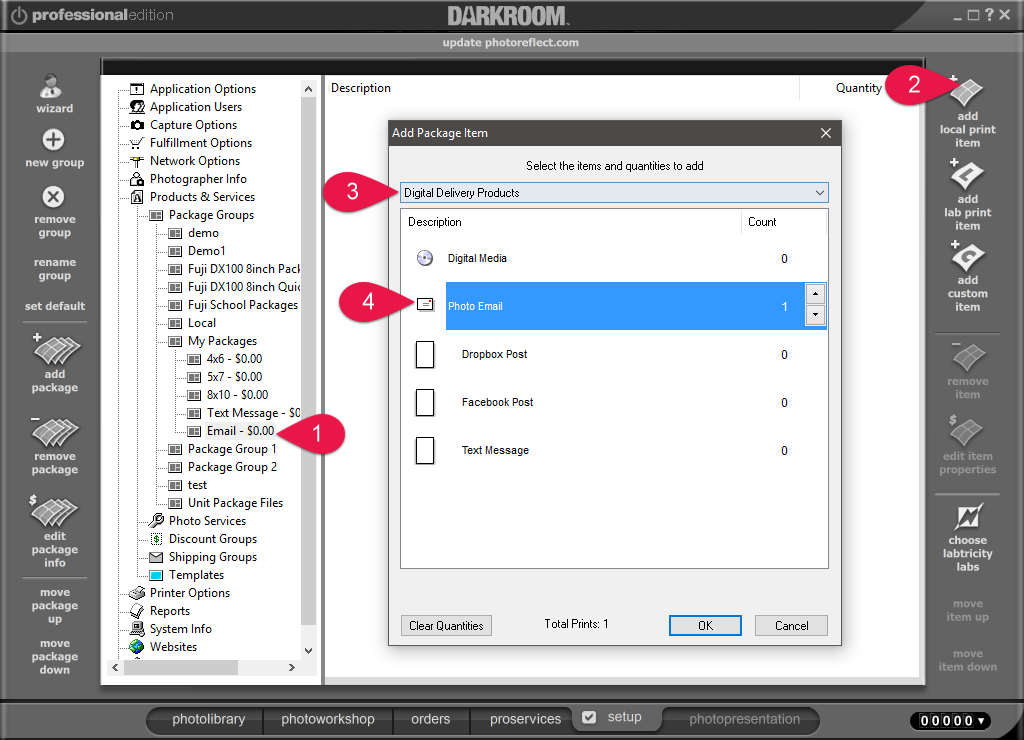Screen dimensions: 1024x740
Task: Click the Text Message item icon
Action: 425,451
